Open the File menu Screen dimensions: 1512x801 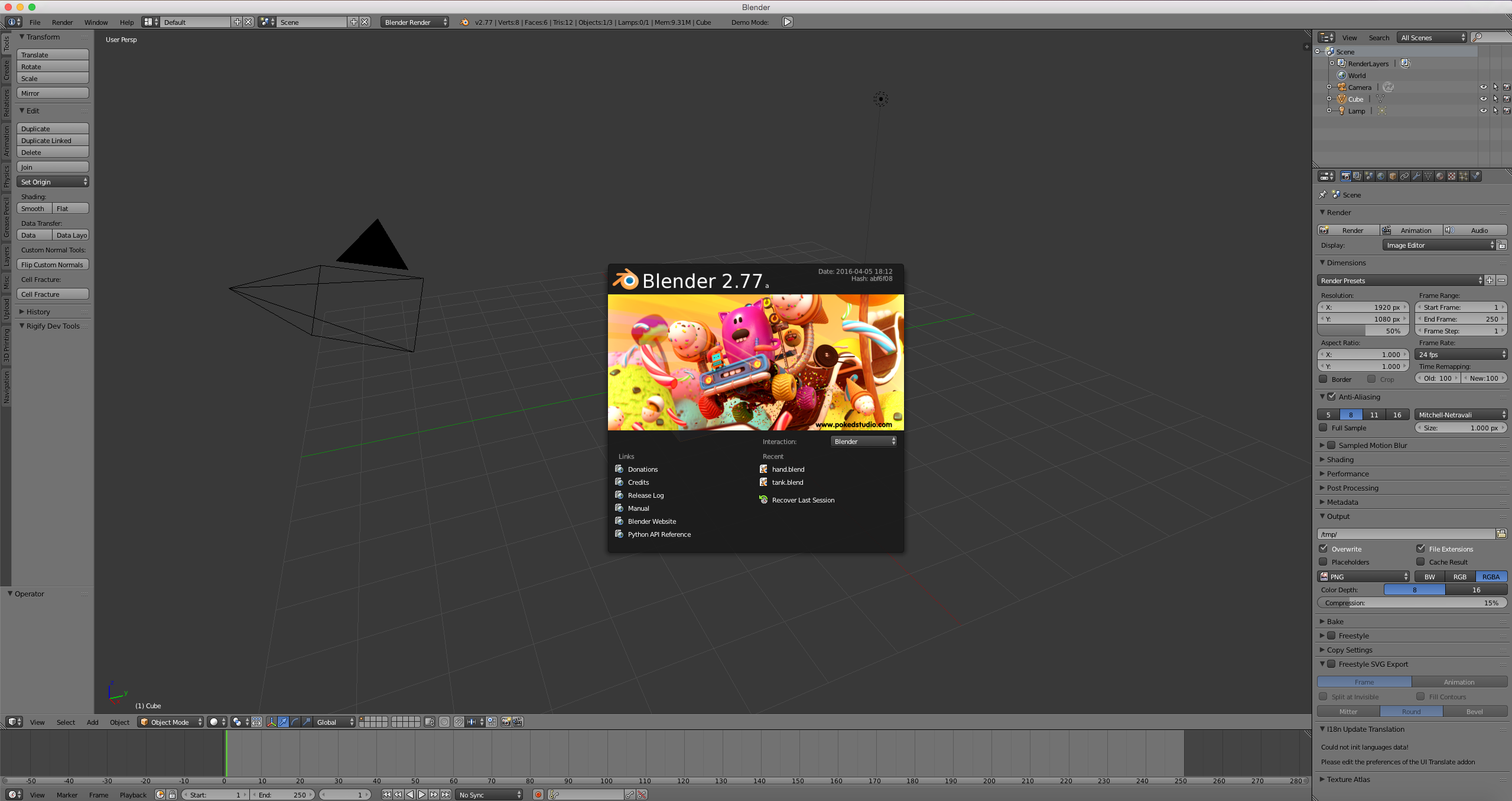(35, 22)
